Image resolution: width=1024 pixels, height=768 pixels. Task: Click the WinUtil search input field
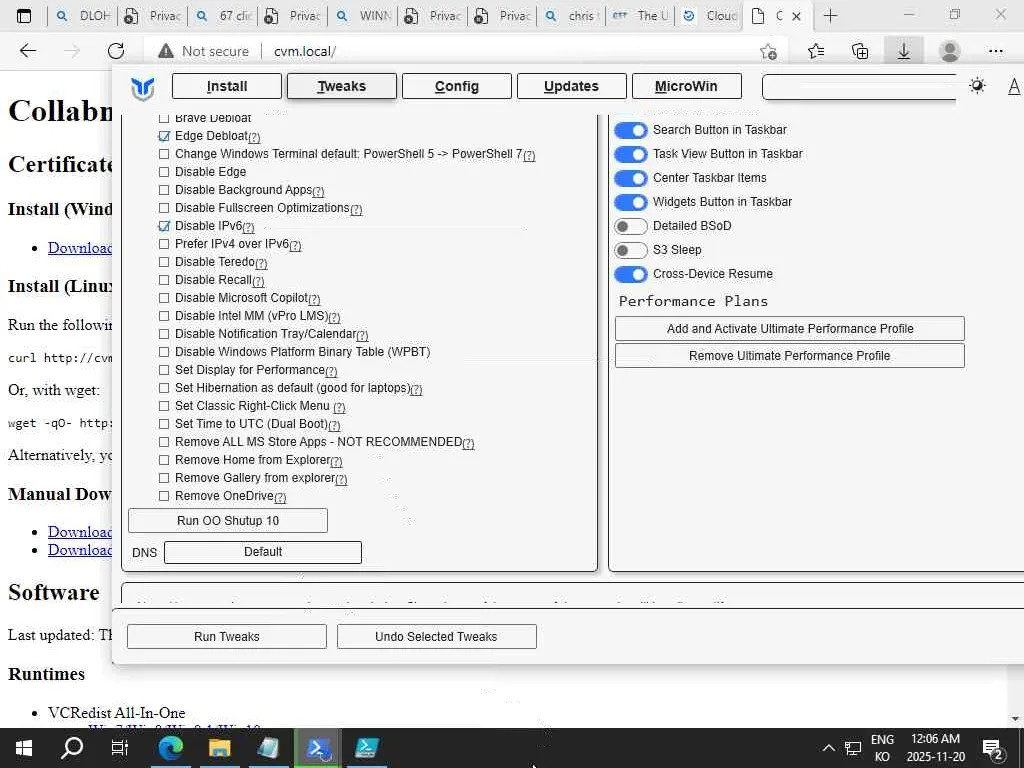point(859,86)
